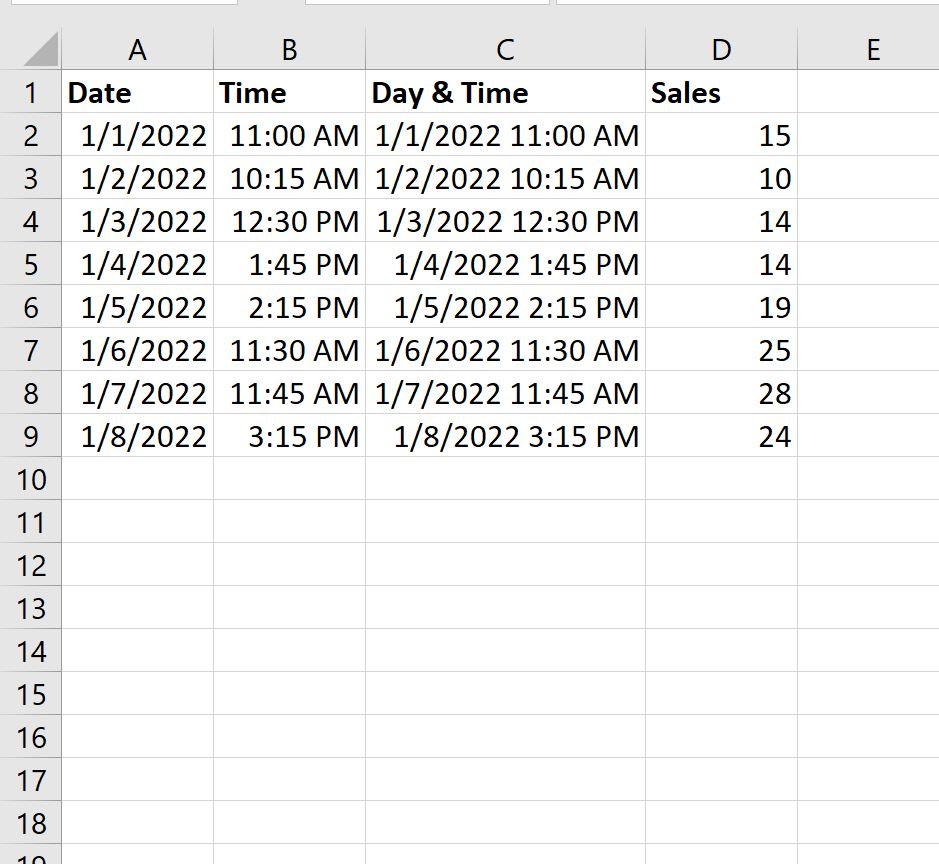Select column A header
939x864 pixels.
[137, 48]
